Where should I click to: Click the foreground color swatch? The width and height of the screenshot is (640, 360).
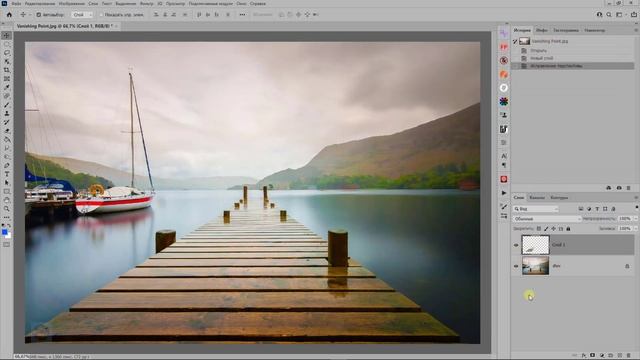4,232
